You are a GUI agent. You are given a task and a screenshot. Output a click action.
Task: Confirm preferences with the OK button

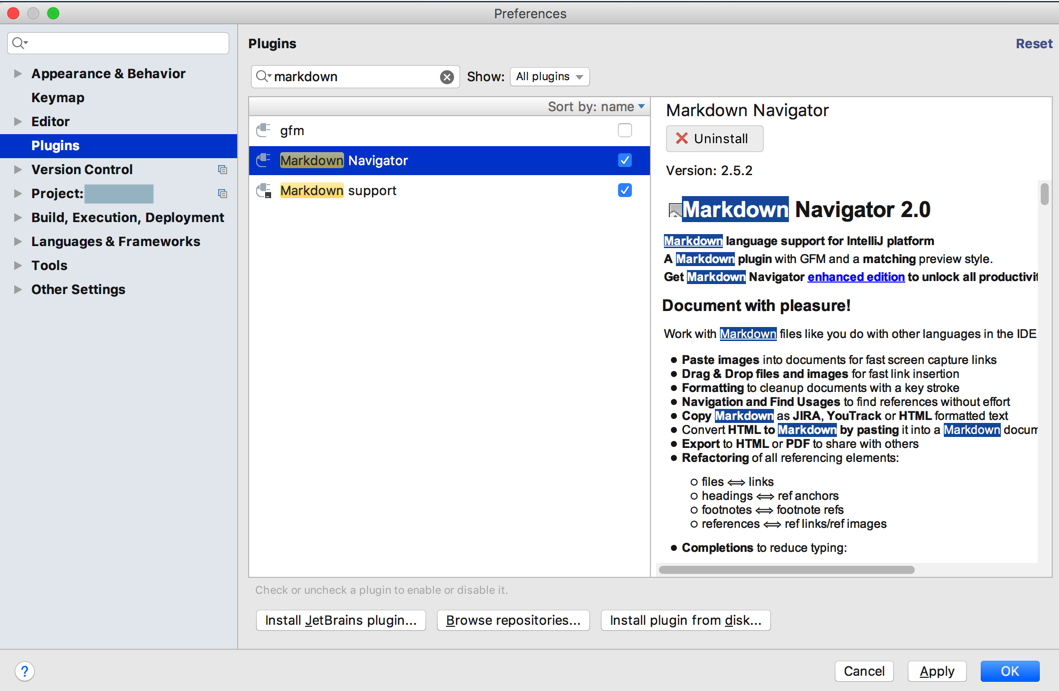point(1010,671)
